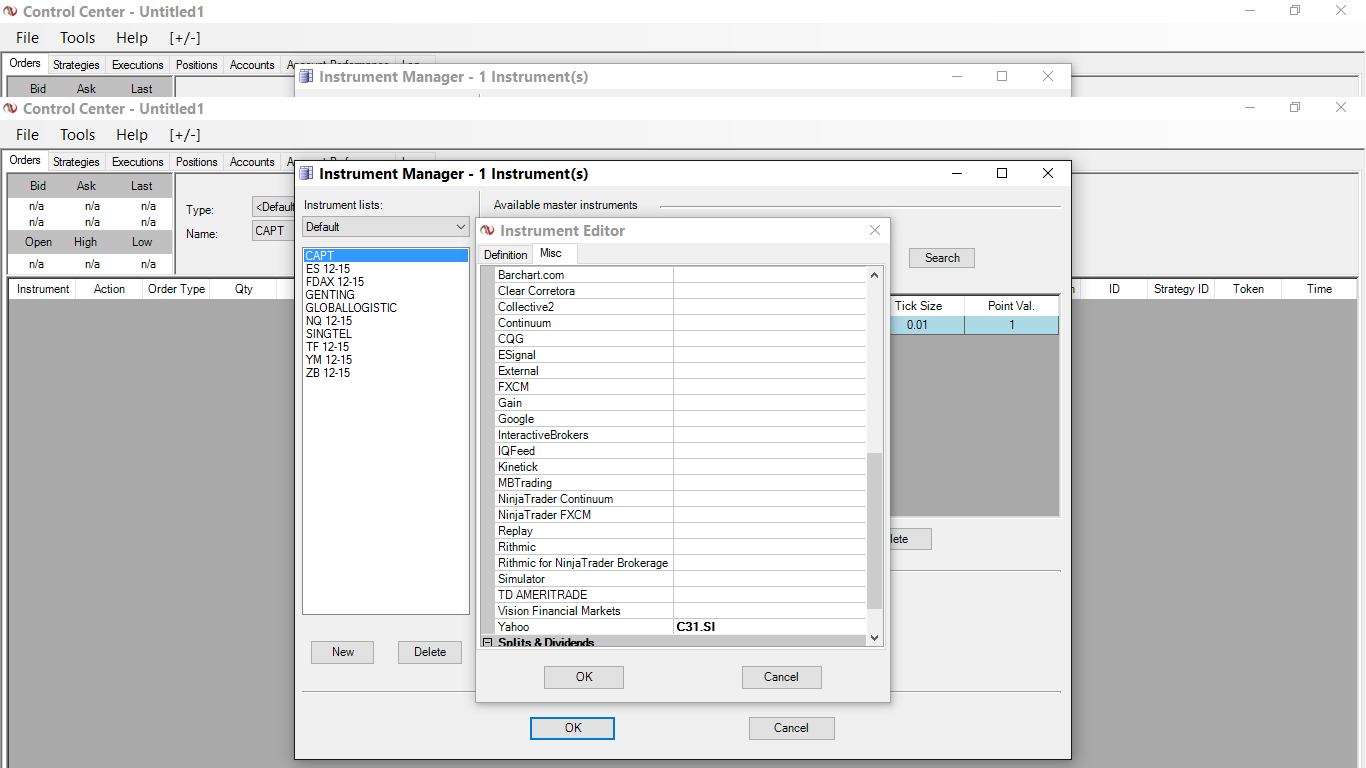Click the MBTrading row label
This screenshot has height=768, width=1366.
point(525,483)
